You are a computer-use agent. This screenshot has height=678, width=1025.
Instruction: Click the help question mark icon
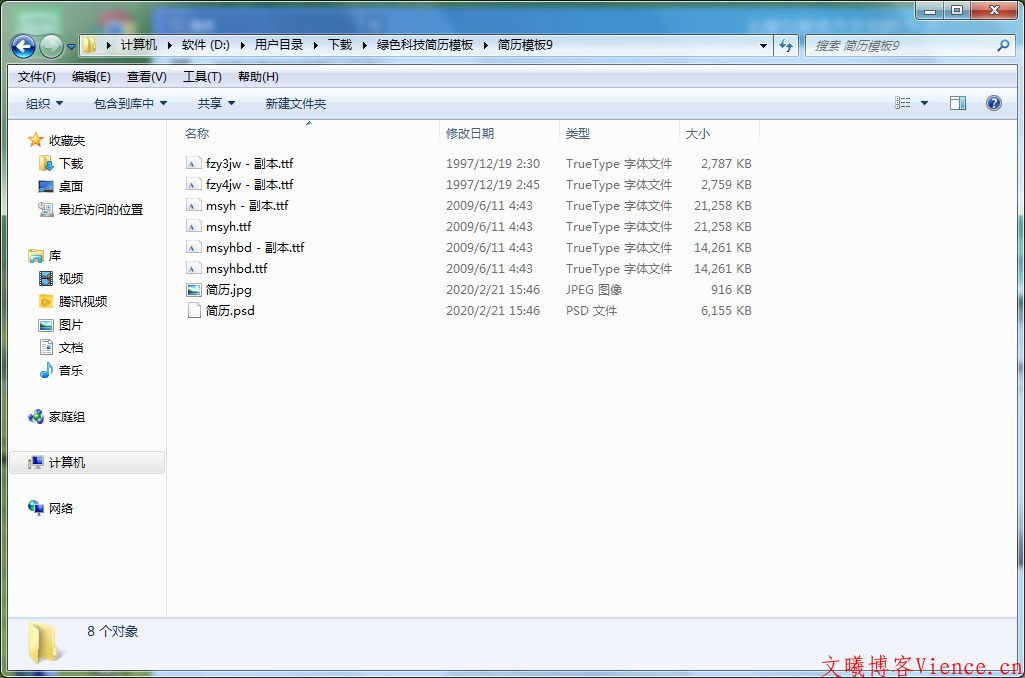(993, 103)
